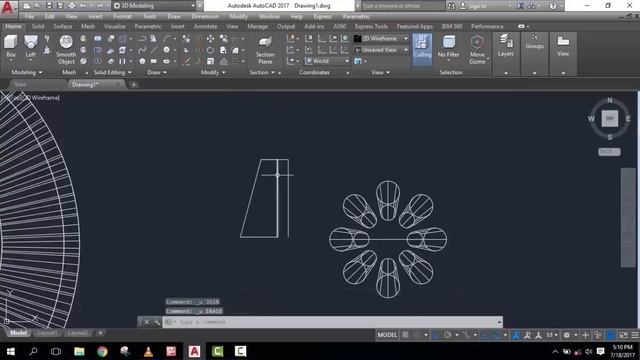
Task: Click the New drawing icon in Quick Access toolbar
Action: pos(27,6)
